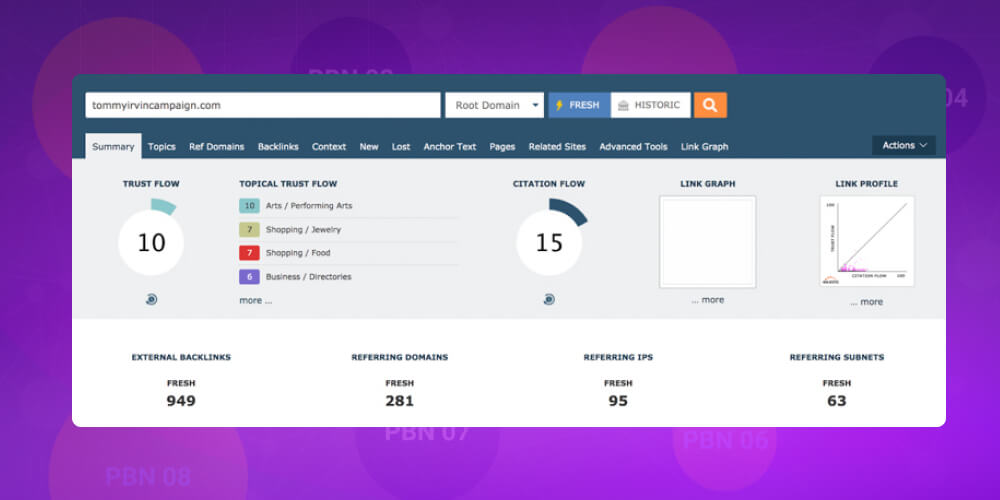1000x500 pixels.
Task: Click the Citation Flow gauge value 15
Action: (549, 243)
